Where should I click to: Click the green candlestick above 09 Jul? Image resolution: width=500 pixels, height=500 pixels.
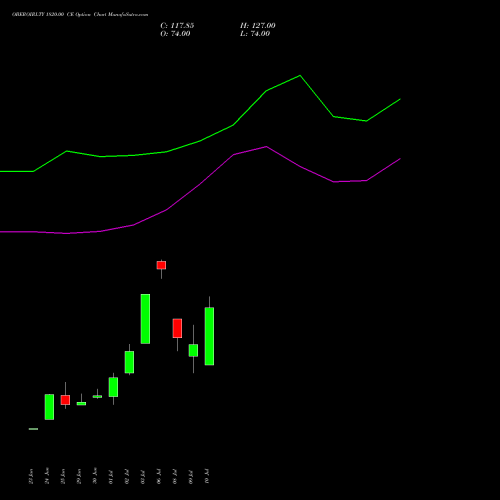coord(193,350)
